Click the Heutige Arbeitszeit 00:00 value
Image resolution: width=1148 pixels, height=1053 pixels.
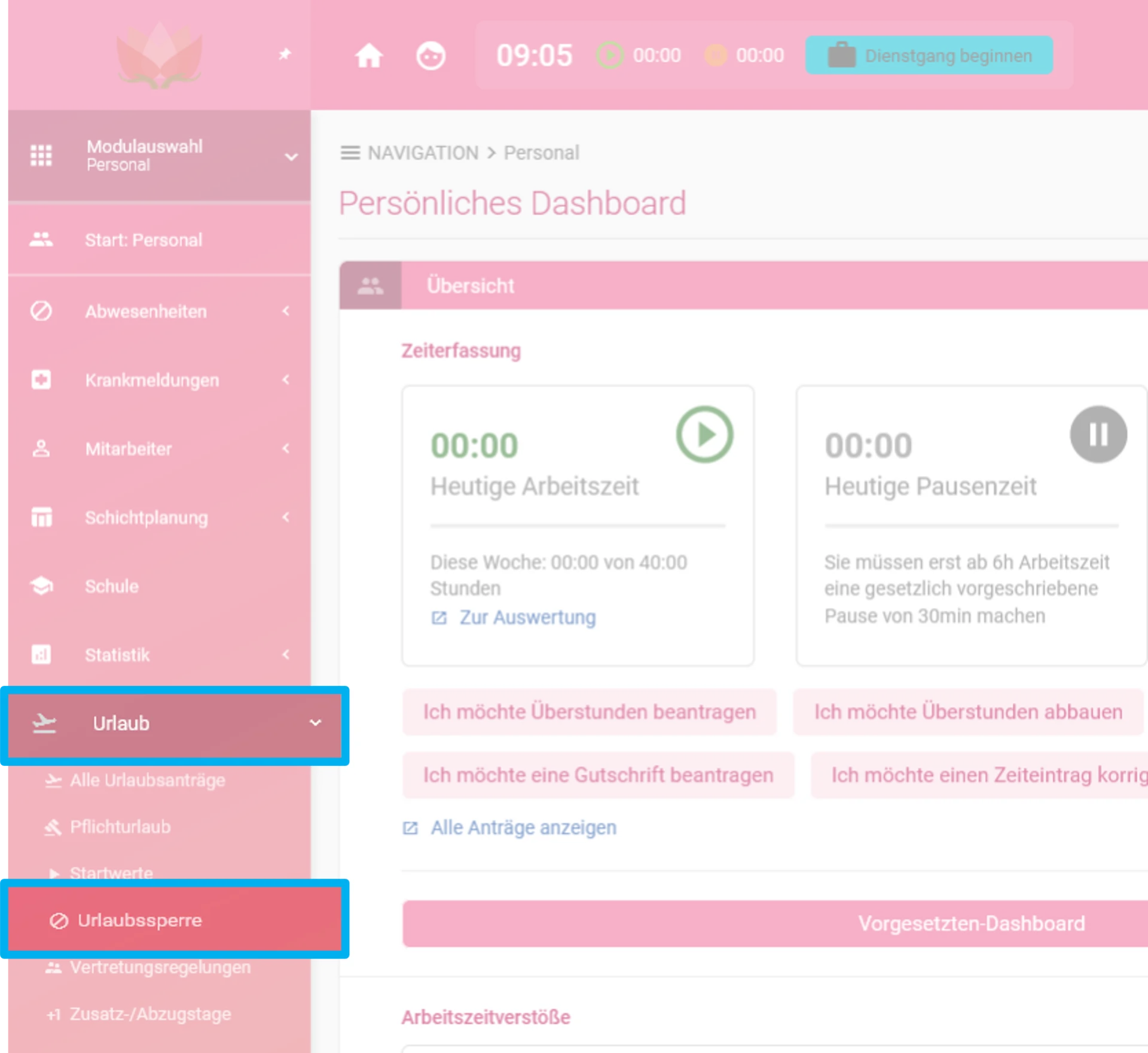point(474,445)
